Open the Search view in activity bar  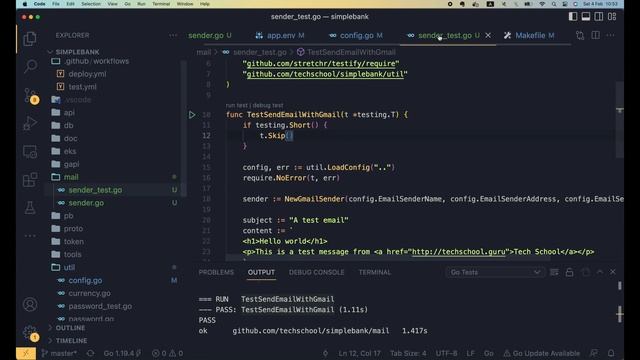point(30,66)
